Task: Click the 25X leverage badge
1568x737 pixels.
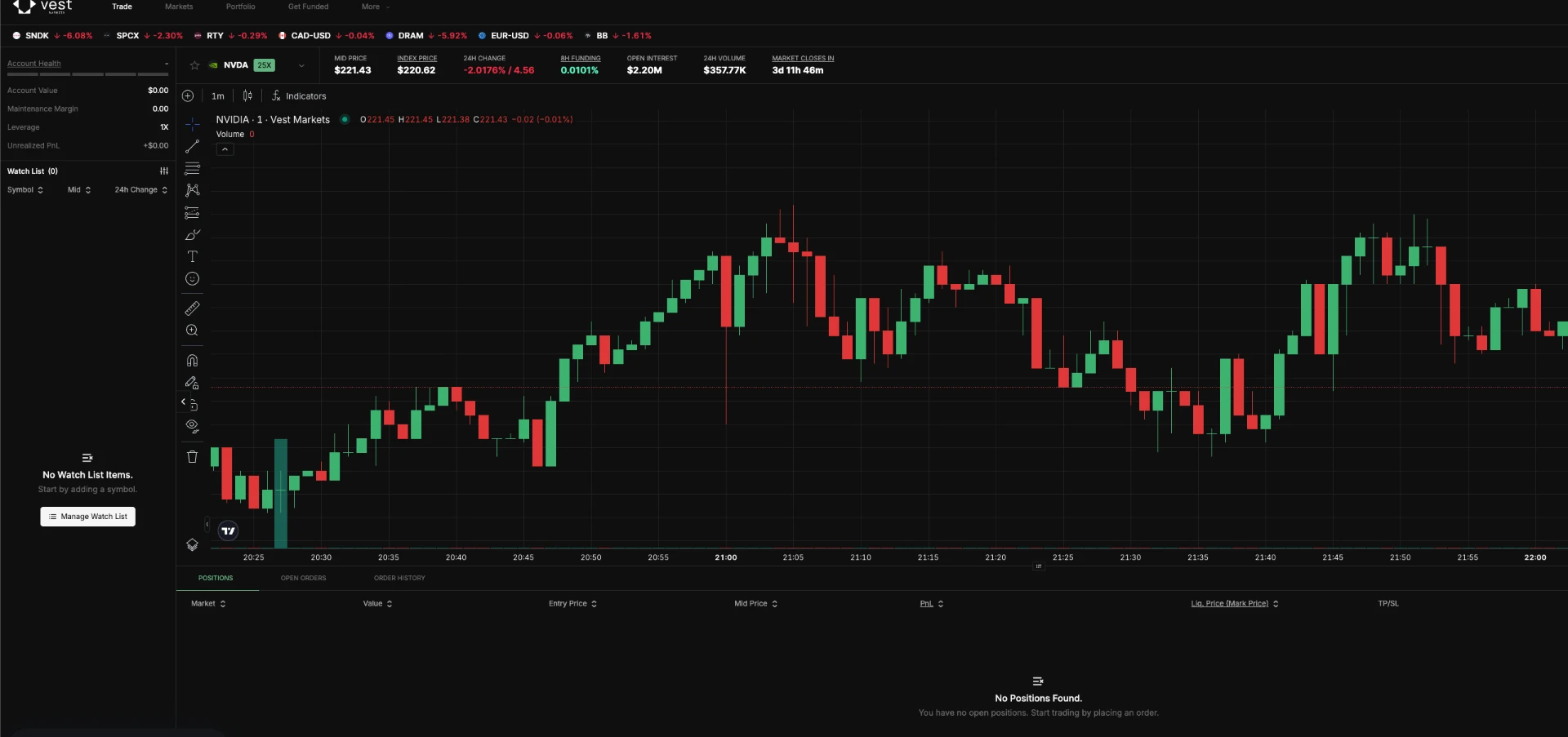Action: [x=265, y=65]
